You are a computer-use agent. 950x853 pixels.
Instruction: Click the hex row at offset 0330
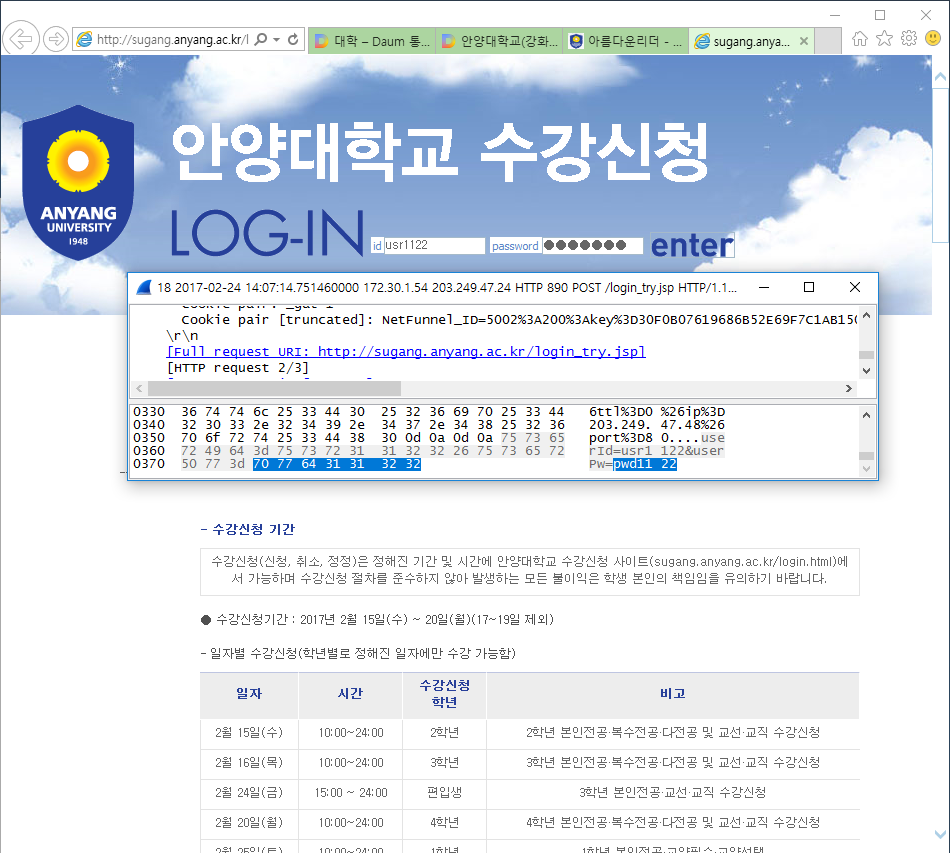pyautogui.click(x=430, y=412)
